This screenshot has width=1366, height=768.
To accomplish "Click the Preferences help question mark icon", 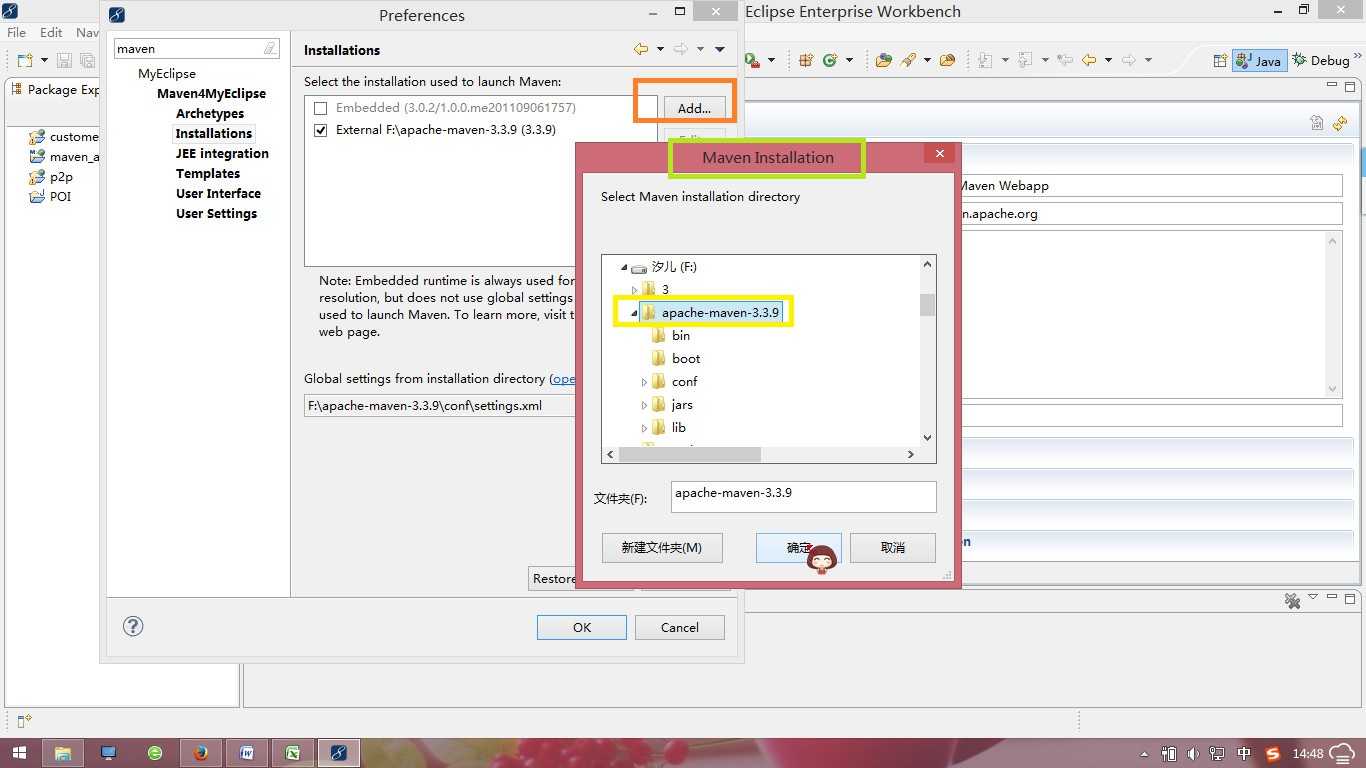I will pos(133,626).
